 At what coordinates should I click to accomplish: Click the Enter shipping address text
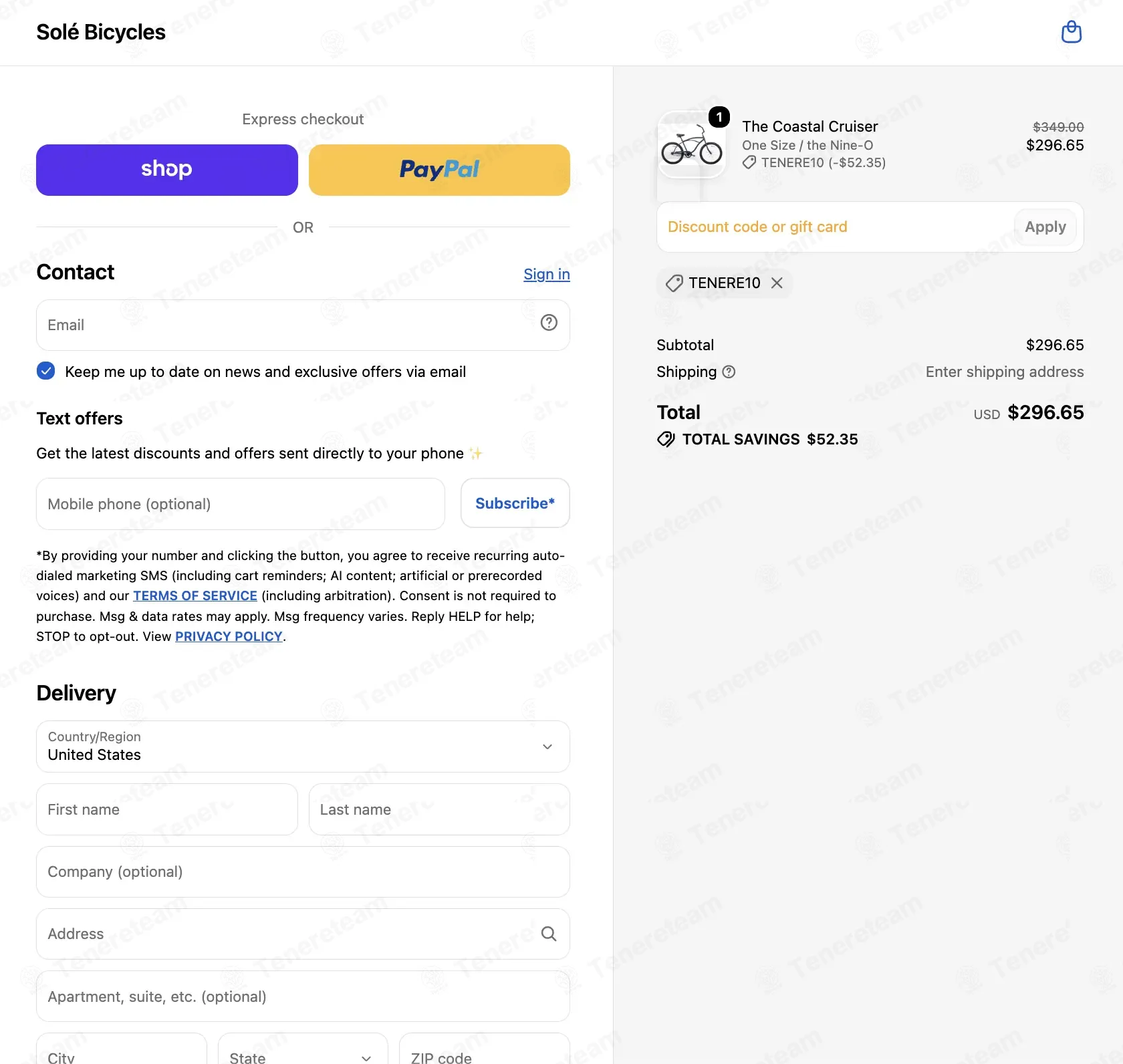pyautogui.click(x=1005, y=372)
